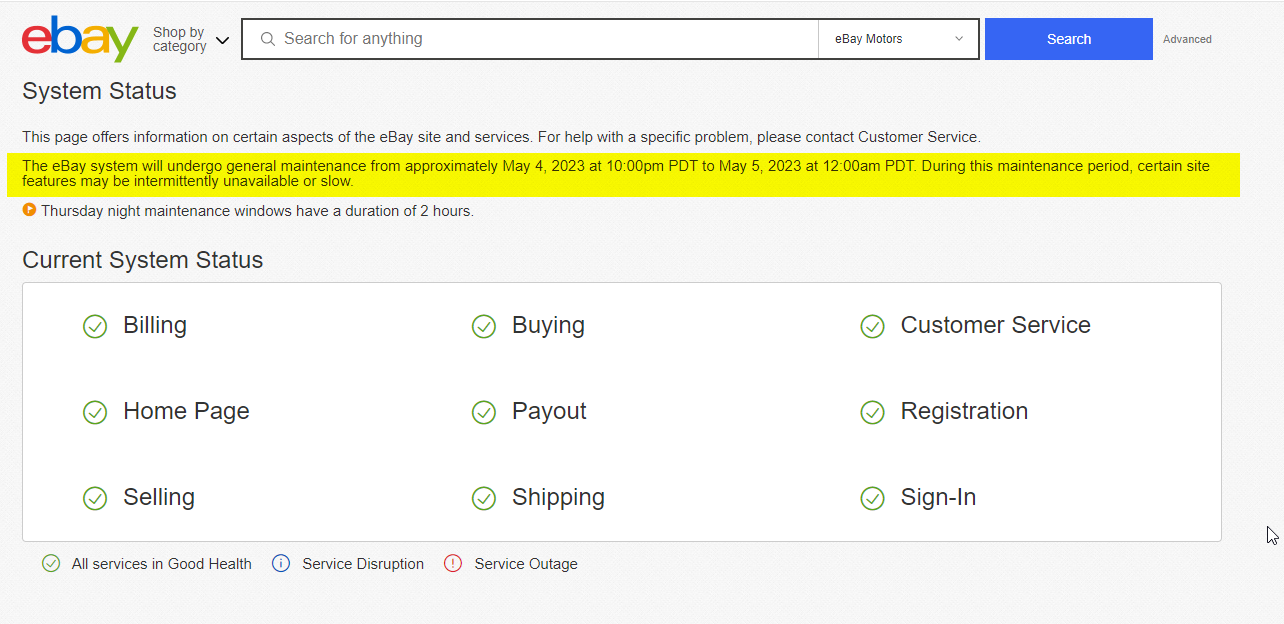The image size is (1284, 624).
Task: Click the green Good Health legend icon
Action: coord(51,564)
